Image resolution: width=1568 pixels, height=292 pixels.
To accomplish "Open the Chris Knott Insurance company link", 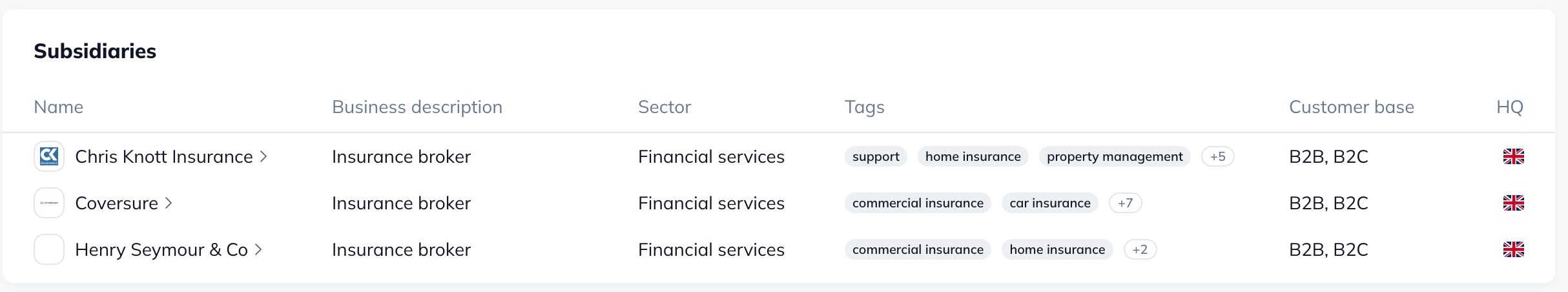I will click(x=164, y=156).
